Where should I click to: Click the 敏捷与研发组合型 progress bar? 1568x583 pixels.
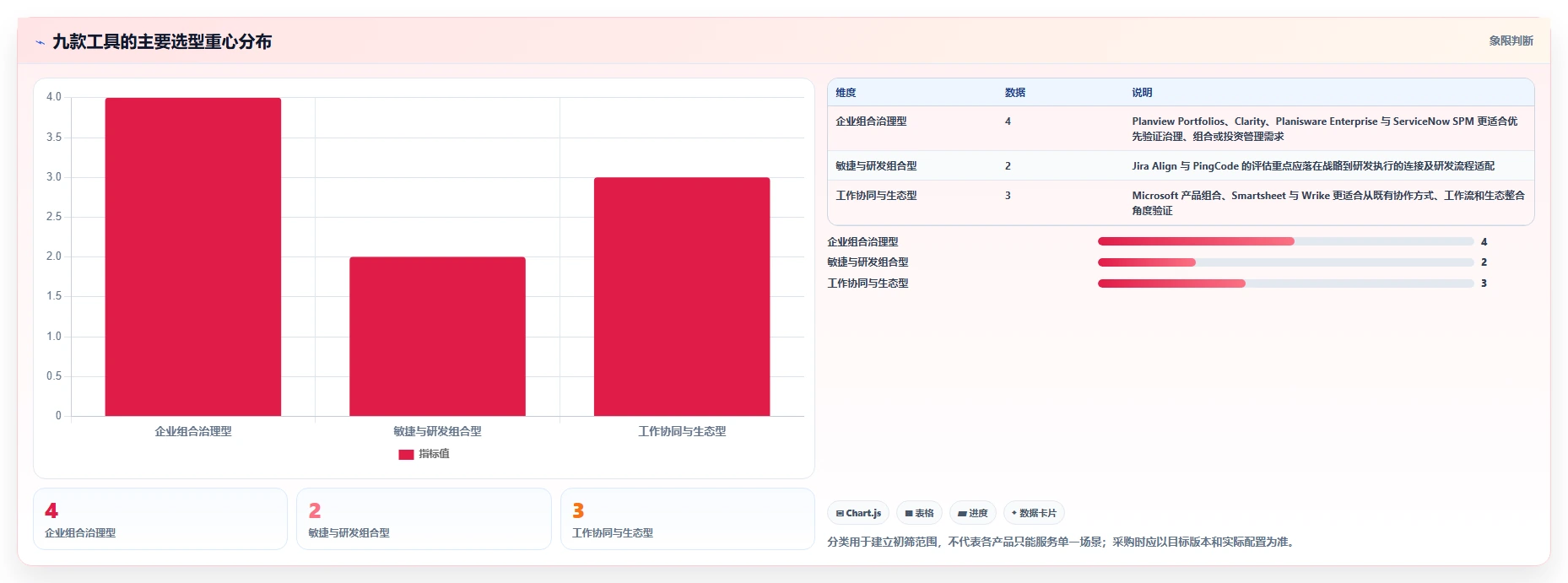(x=1285, y=262)
